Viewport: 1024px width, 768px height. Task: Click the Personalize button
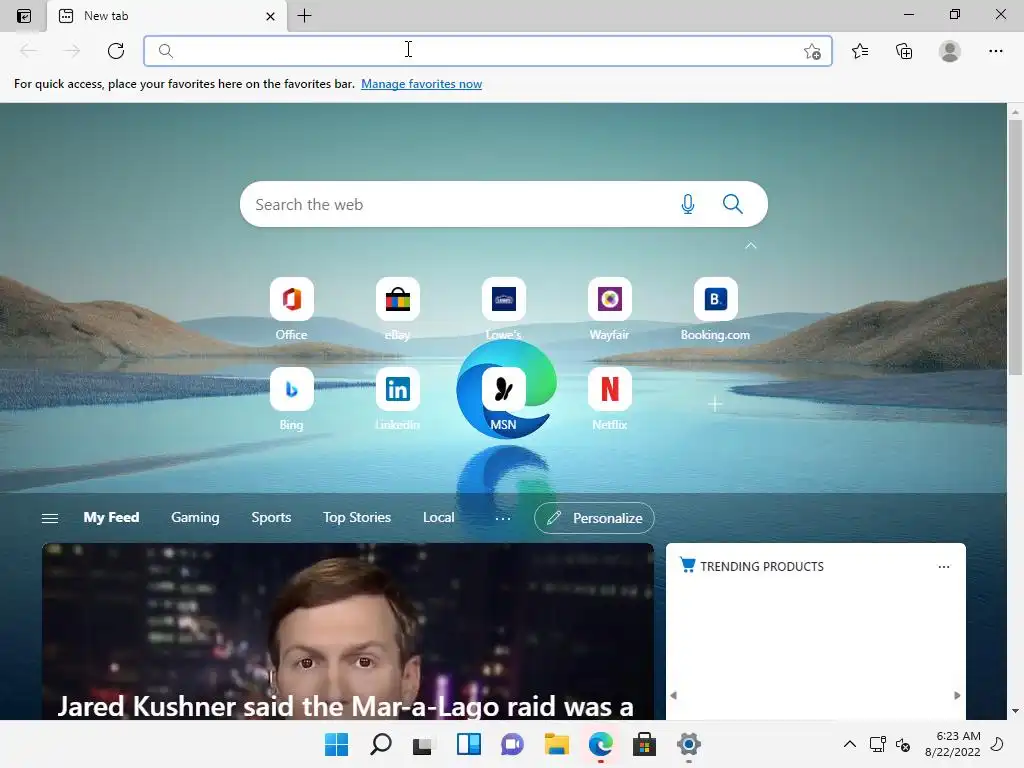tap(594, 518)
